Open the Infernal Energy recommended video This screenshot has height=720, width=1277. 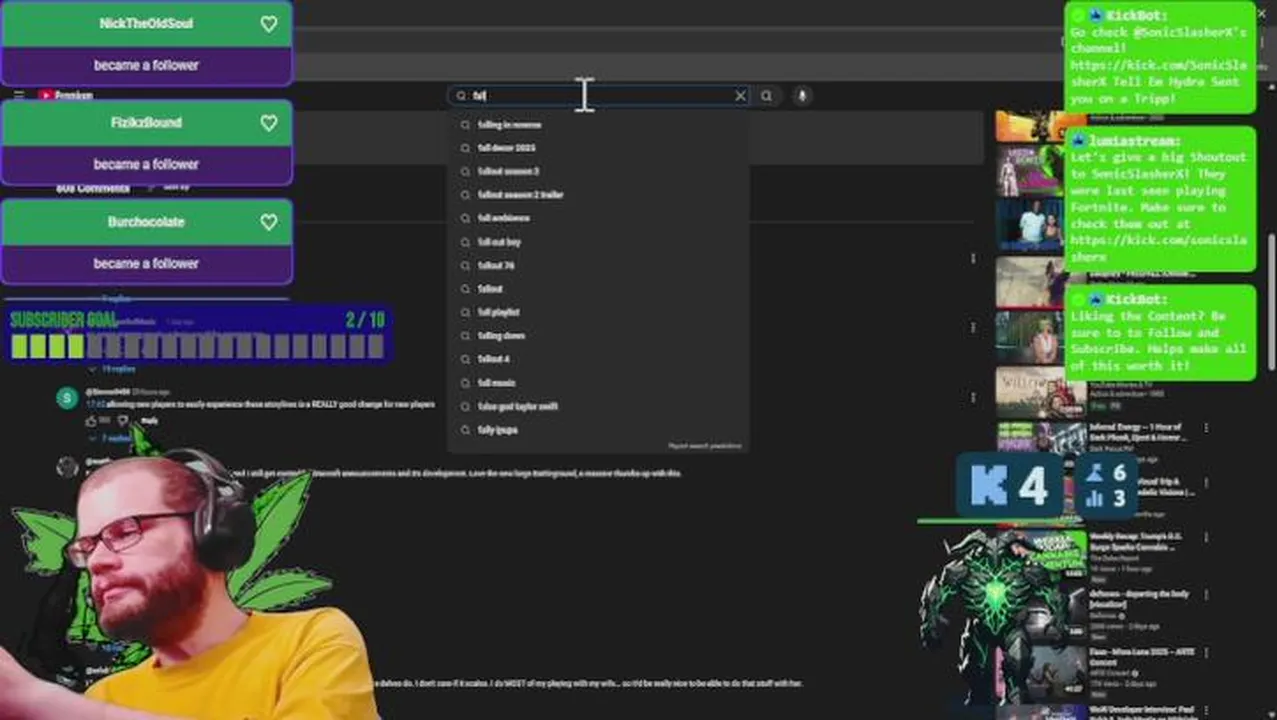(x=1137, y=432)
